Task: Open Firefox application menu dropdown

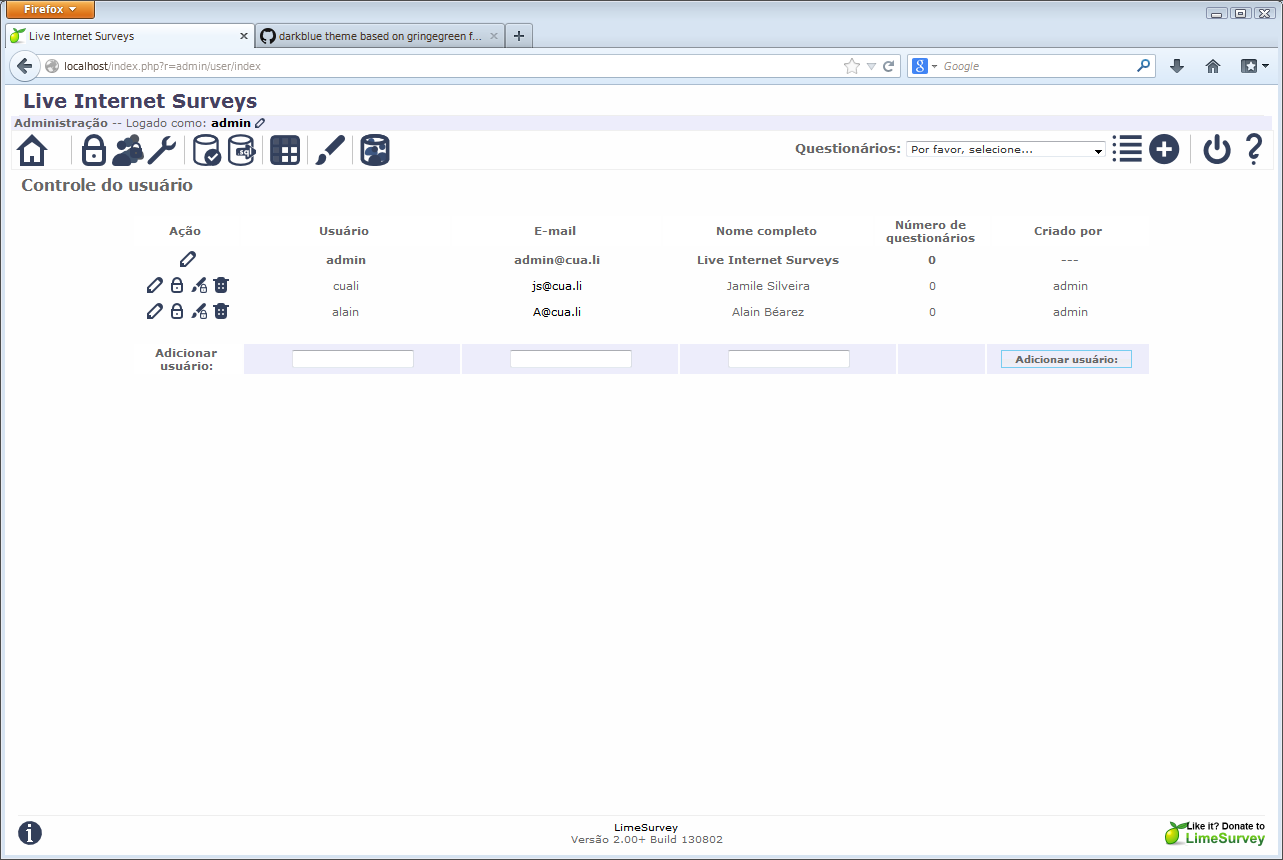Action: (x=51, y=9)
